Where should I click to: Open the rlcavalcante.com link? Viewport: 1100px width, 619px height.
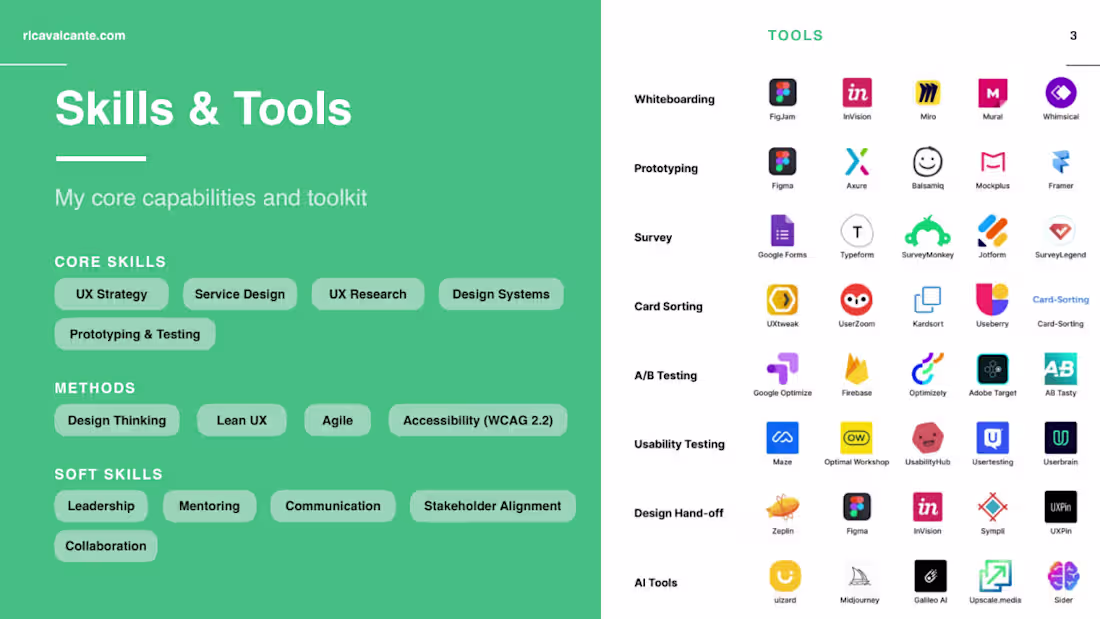(x=74, y=35)
